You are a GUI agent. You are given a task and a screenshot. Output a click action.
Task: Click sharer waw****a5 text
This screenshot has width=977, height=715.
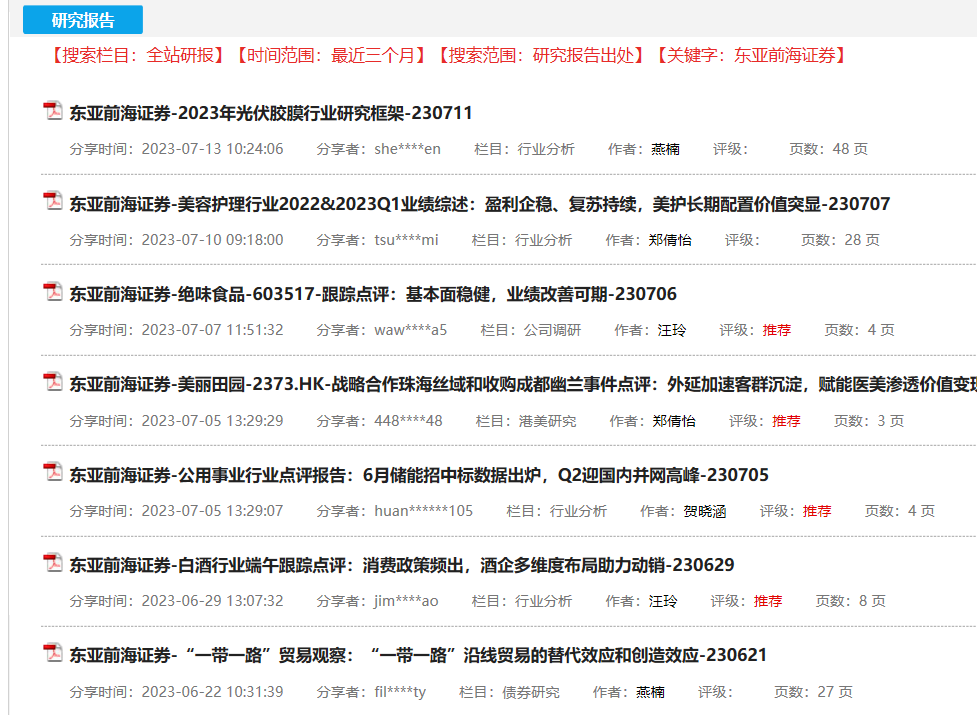411,330
